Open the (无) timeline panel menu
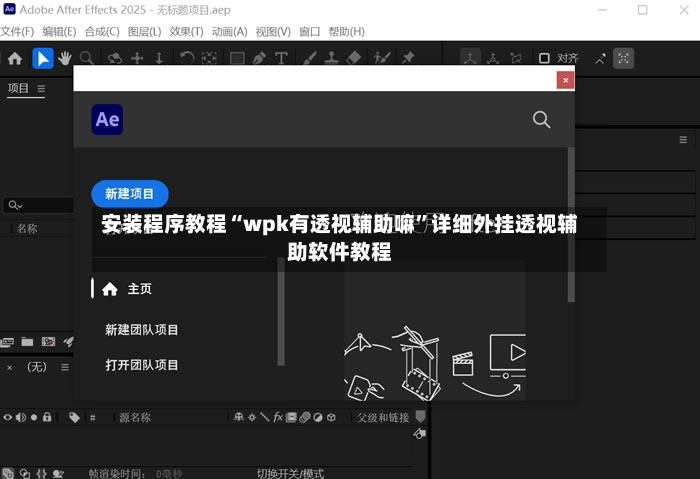Screen dimensions: 700x479 (x=65, y=367)
